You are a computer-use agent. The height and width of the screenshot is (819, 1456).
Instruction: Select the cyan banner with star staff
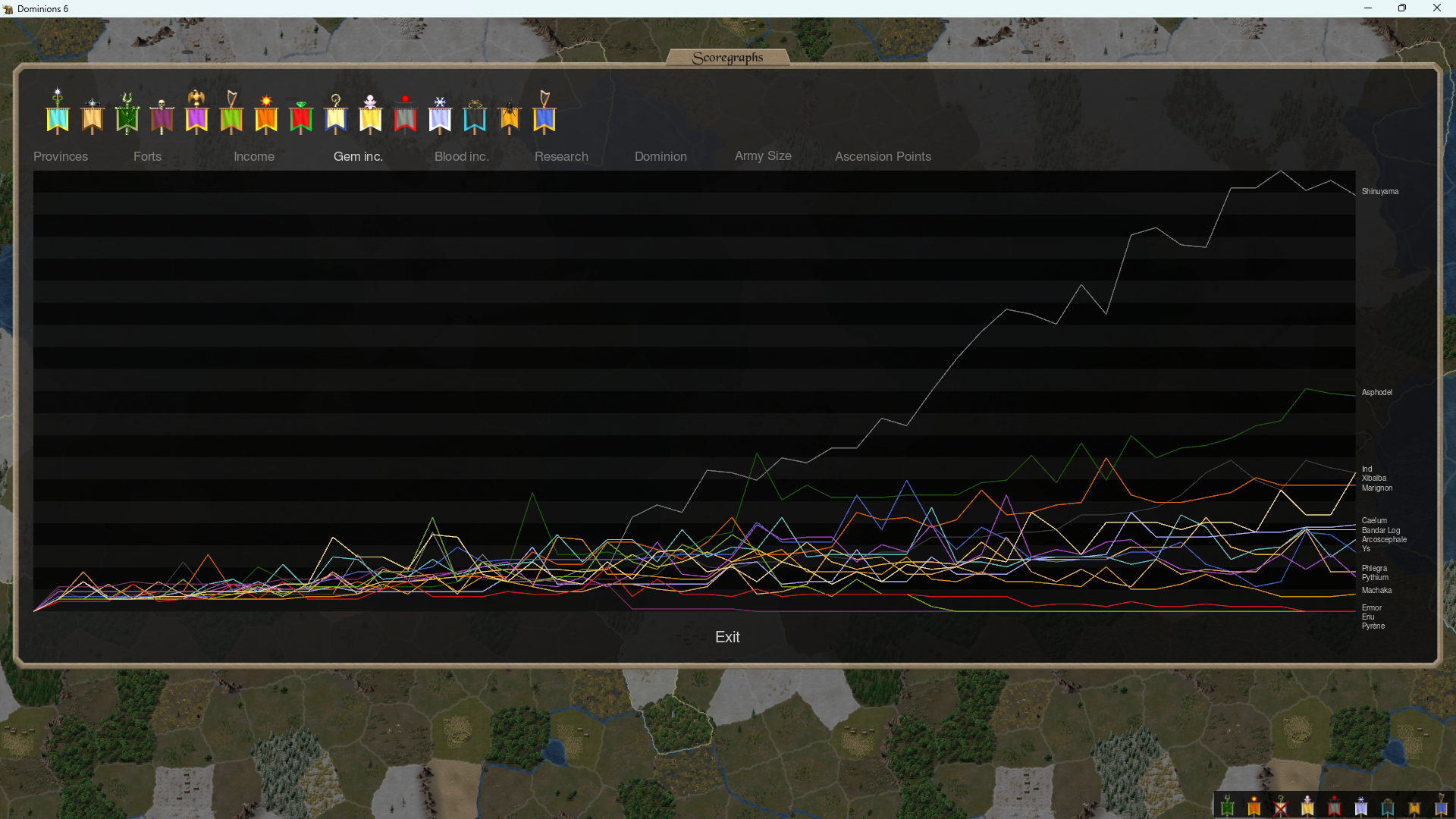click(58, 112)
